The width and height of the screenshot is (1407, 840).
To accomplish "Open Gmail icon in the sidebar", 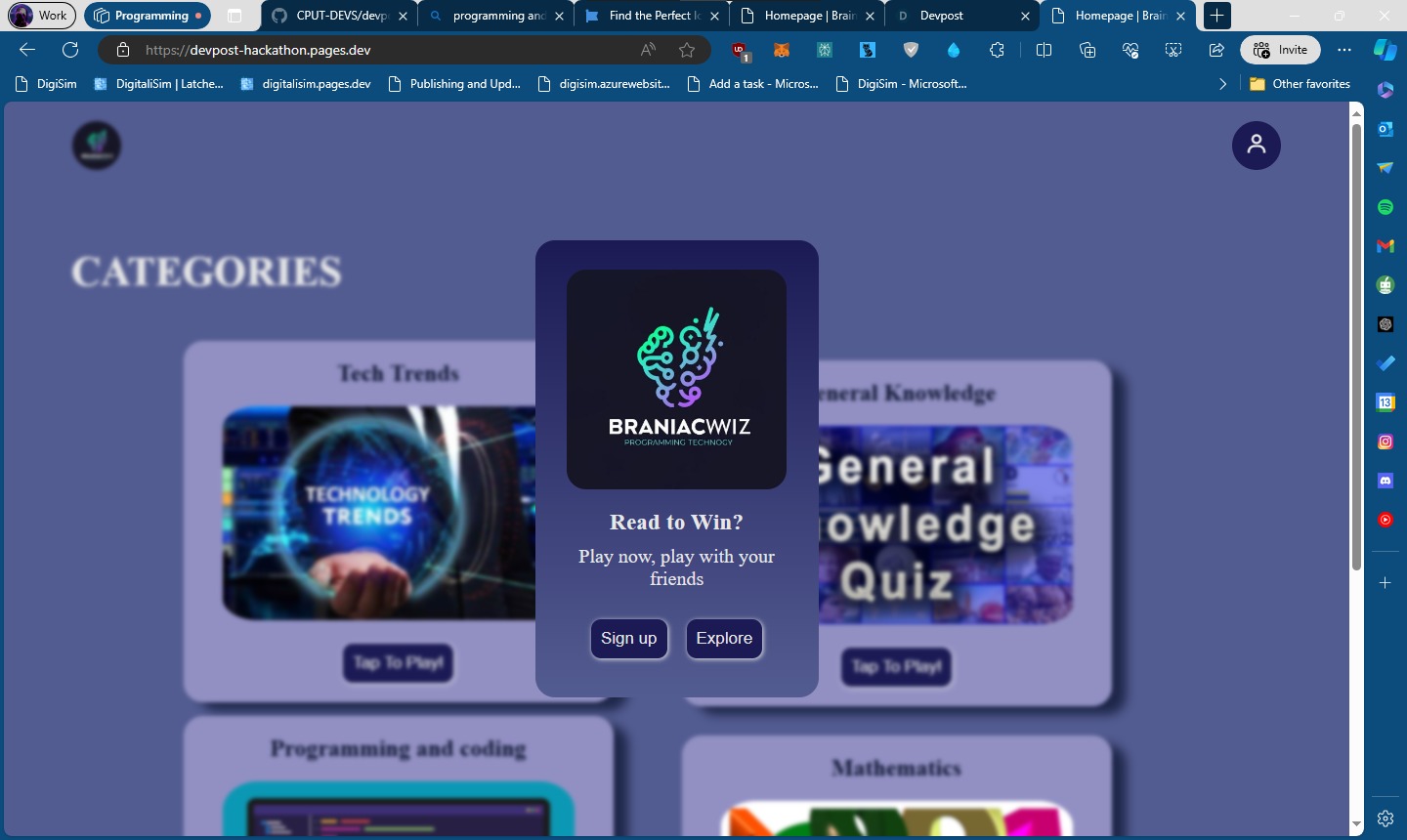I will (x=1385, y=246).
